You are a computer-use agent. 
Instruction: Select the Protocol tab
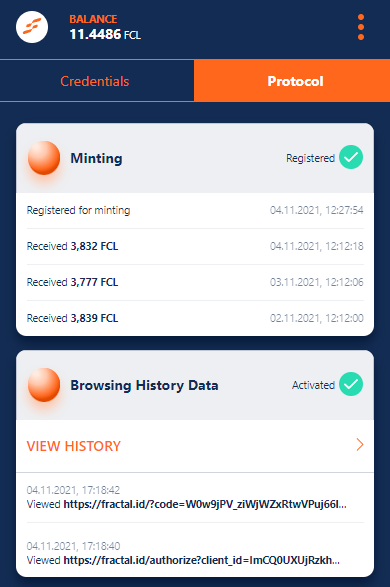coord(292,81)
